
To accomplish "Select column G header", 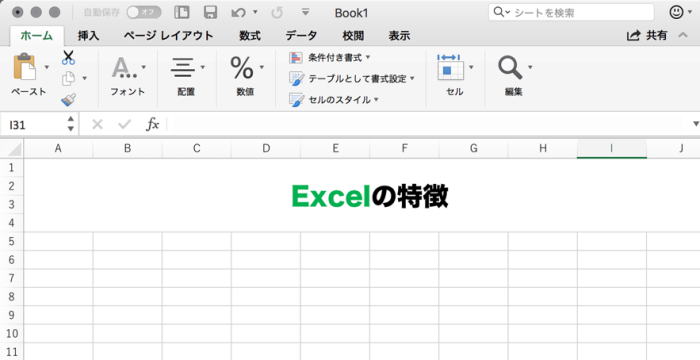I will click(474, 149).
